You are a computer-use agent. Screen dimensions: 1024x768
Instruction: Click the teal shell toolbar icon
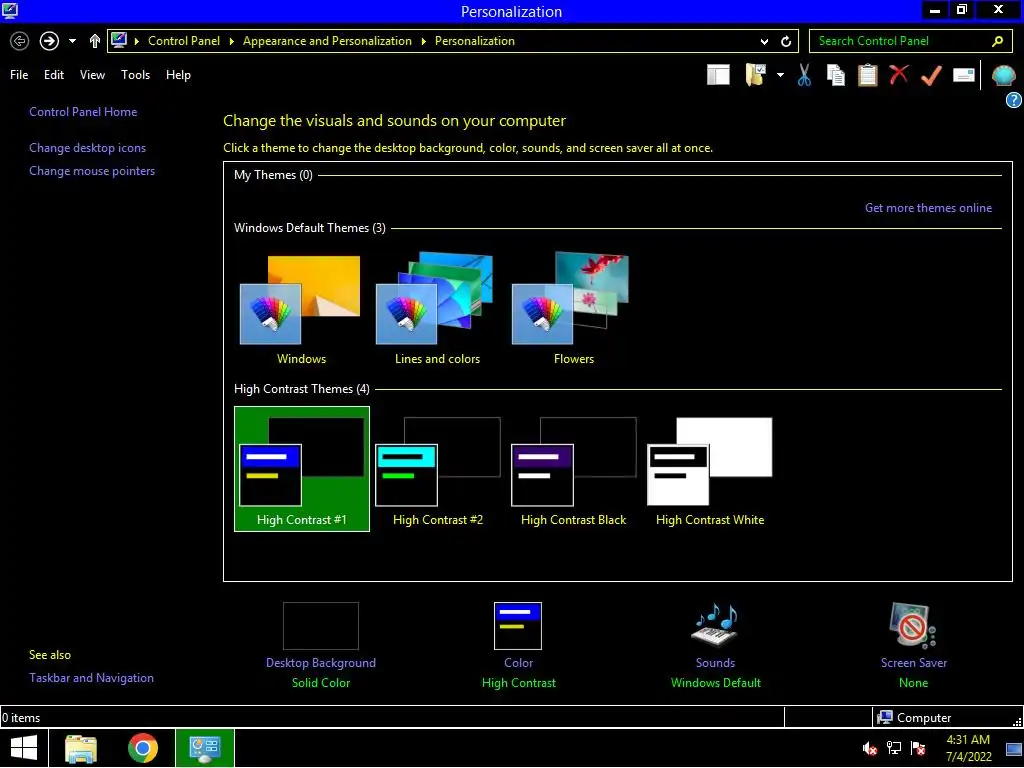point(1003,75)
